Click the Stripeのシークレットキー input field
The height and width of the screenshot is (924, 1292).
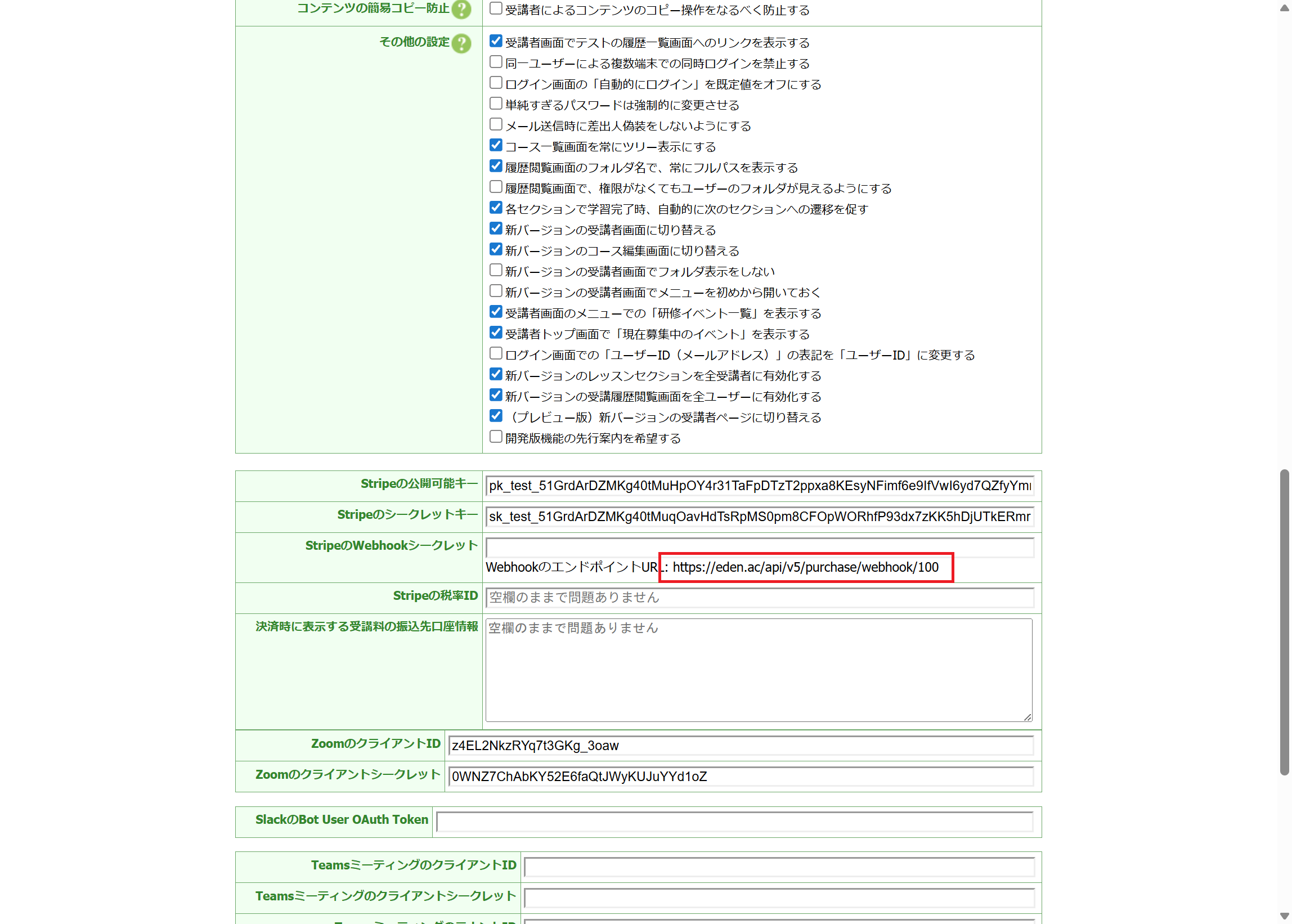point(760,517)
